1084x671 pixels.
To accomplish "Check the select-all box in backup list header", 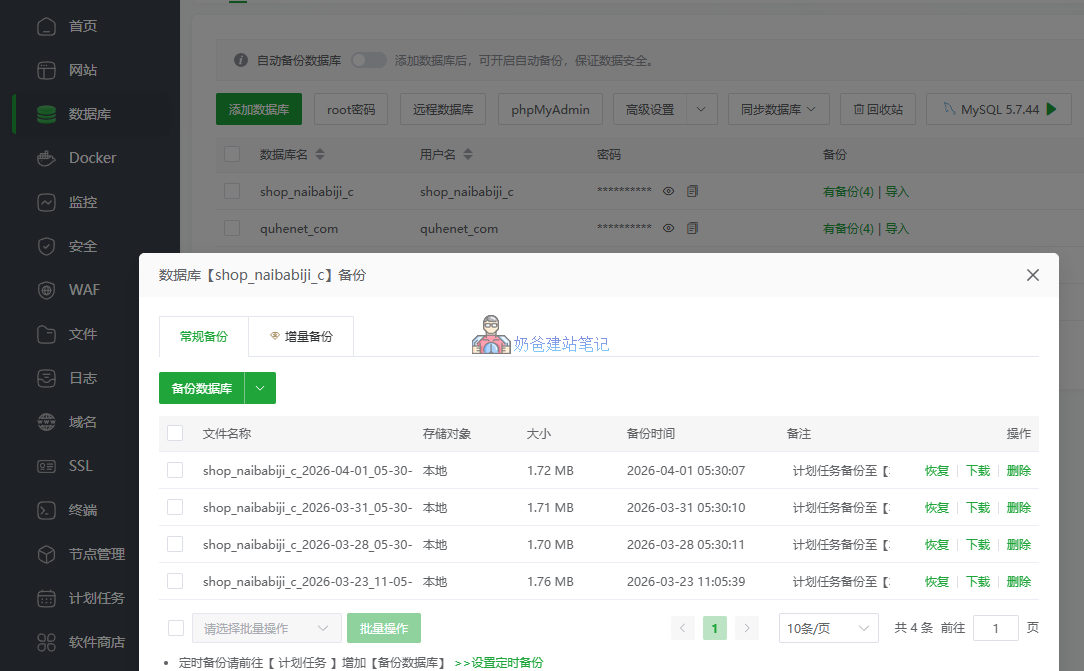I will coord(176,433).
